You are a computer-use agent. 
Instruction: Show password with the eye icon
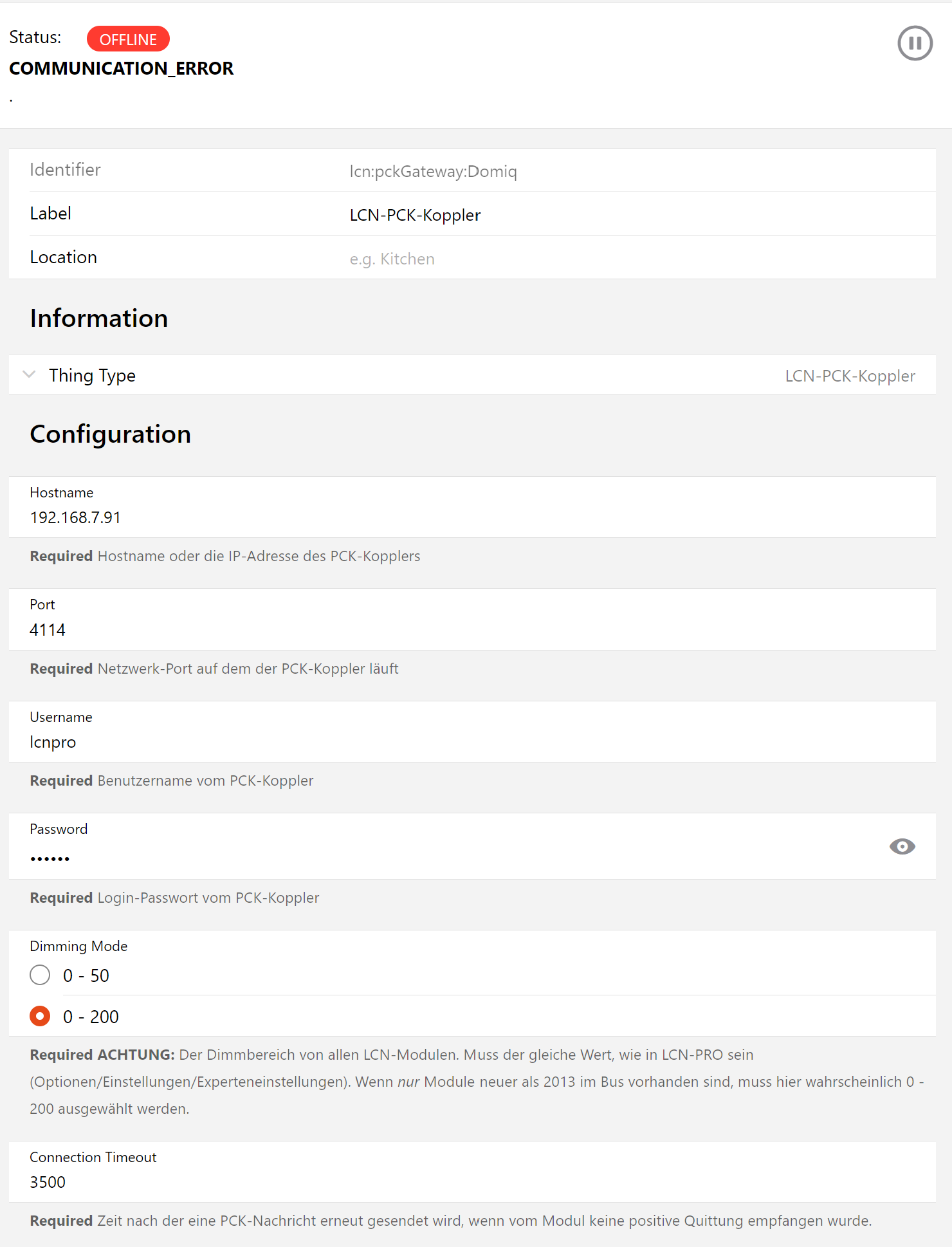(902, 847)
